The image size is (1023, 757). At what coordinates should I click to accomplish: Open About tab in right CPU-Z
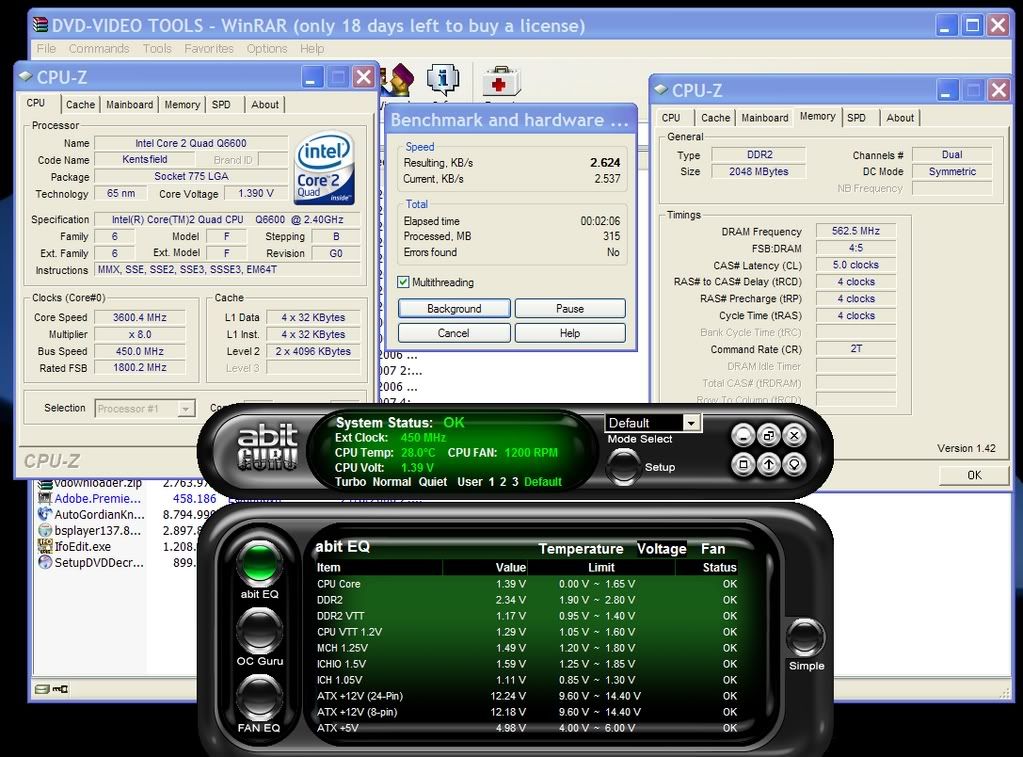click(900, 117)
